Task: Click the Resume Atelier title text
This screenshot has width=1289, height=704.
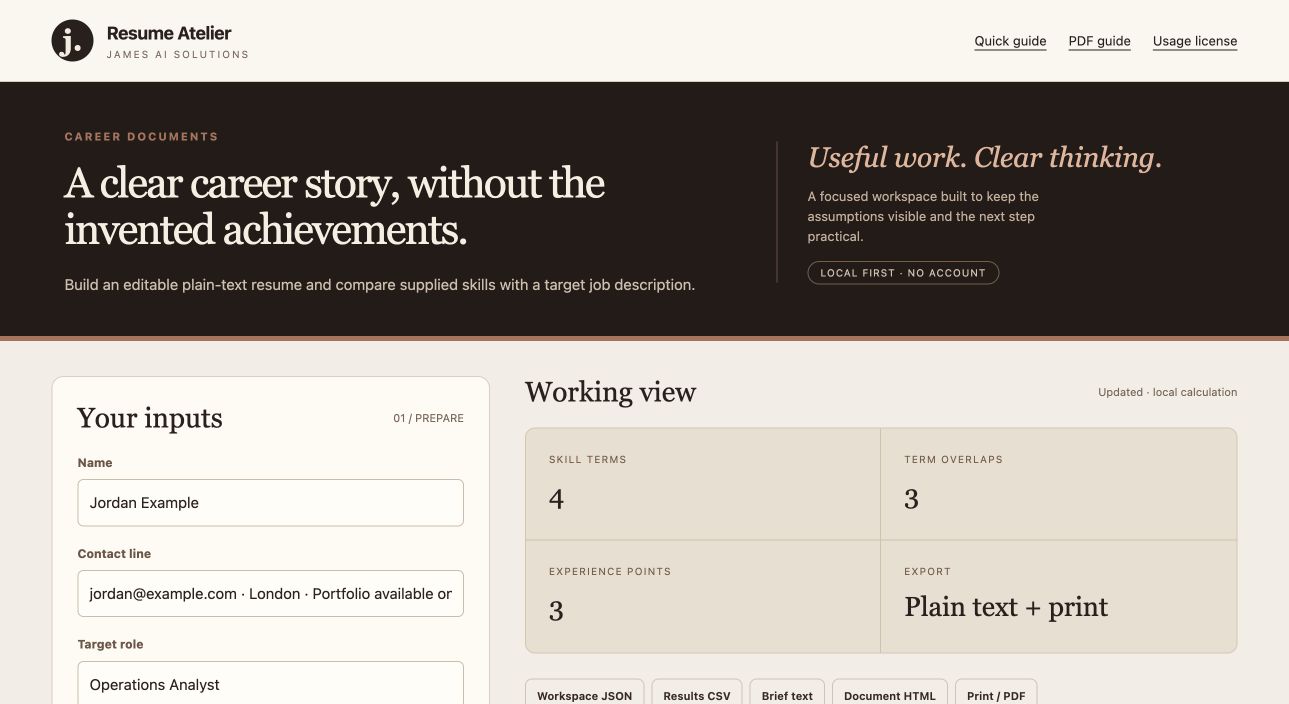Action: pyautogui.click(x=169, y=34)
